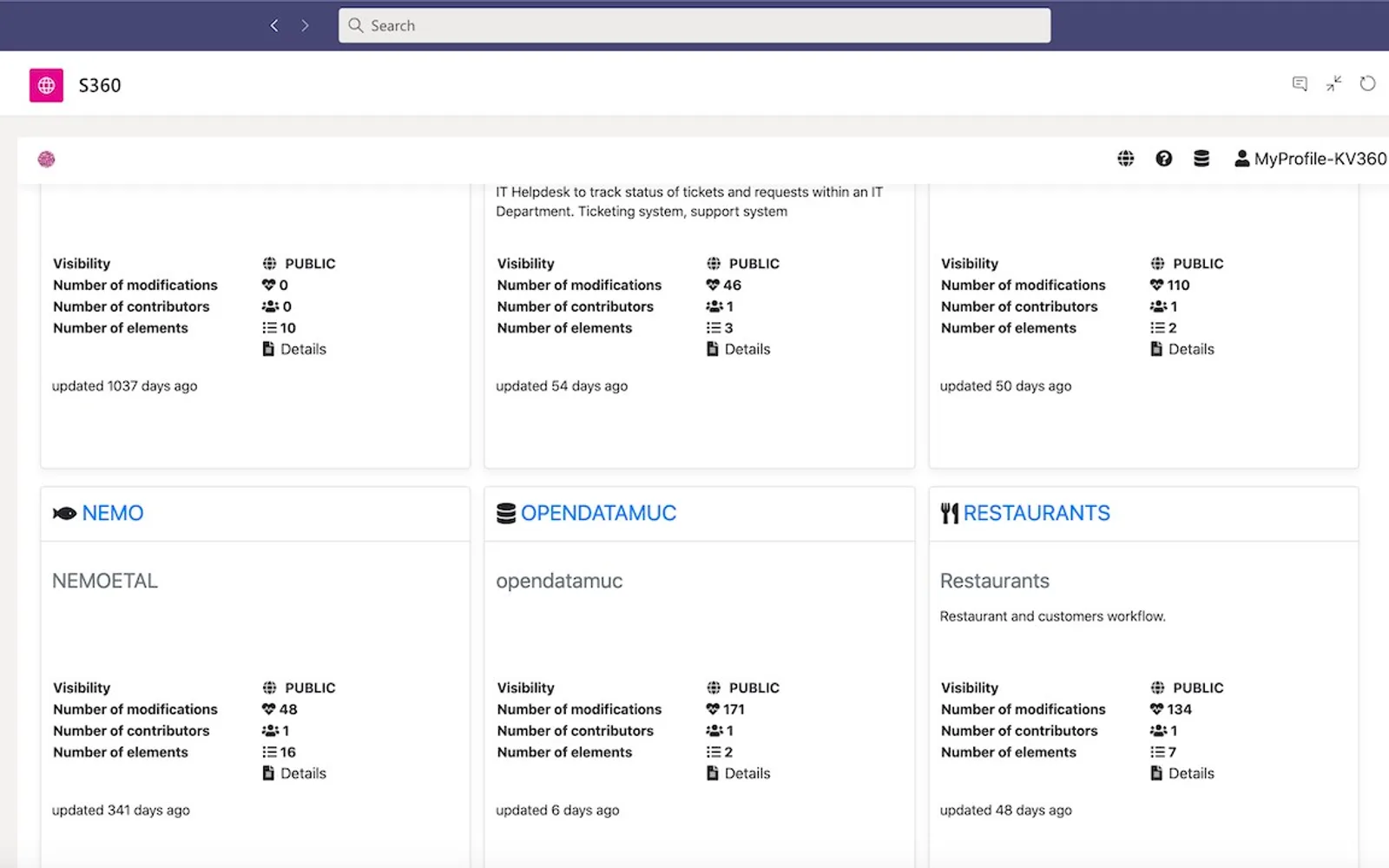Click 'updated 341 days ago' text
Viewport: 1389px width, 868px height.
click(x=121, y=810)
